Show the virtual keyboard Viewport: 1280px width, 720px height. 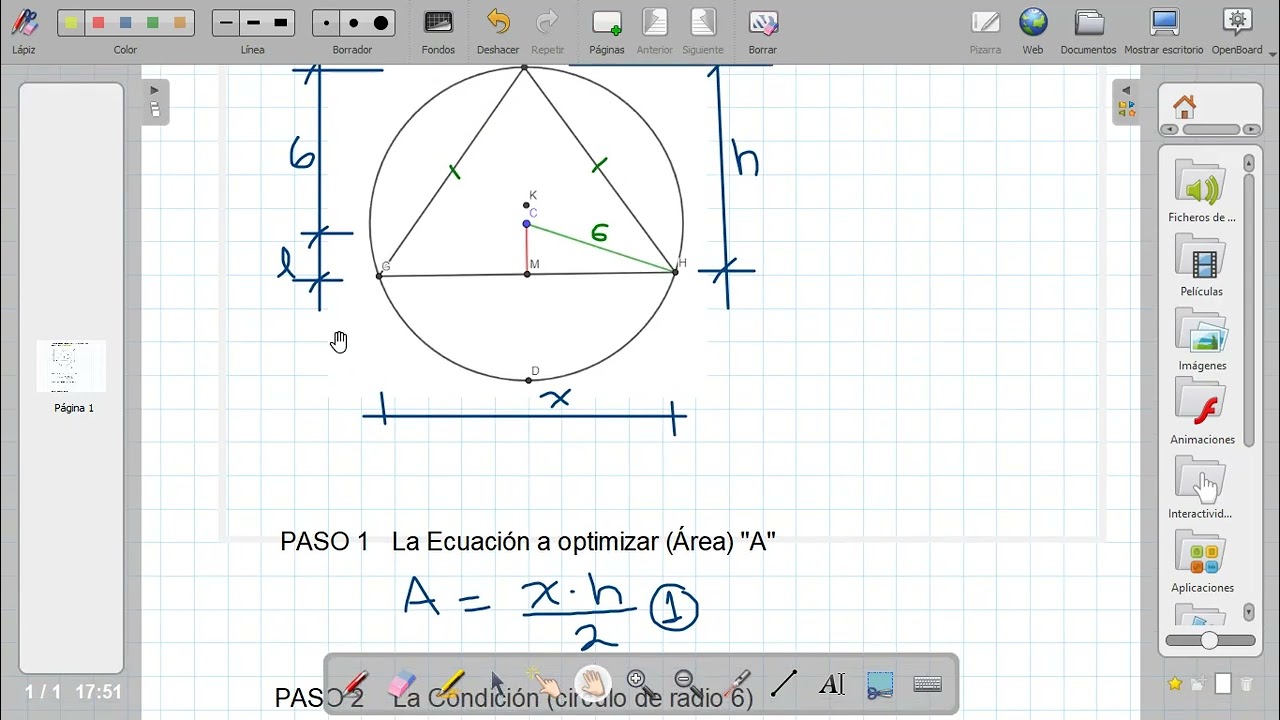(928, 684)
